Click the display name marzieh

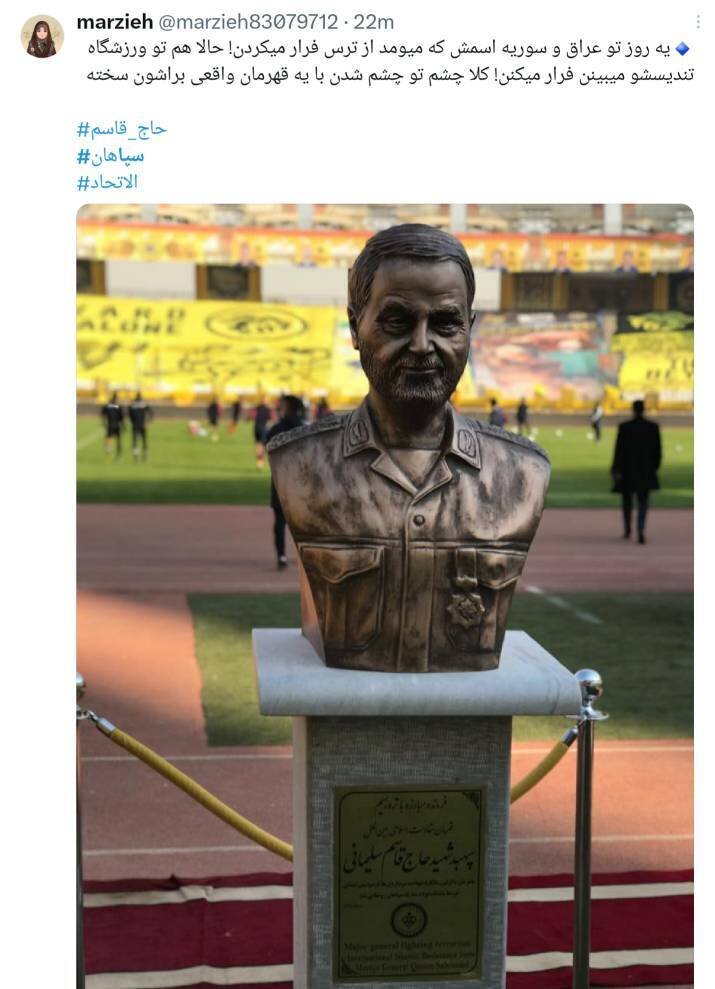pos(115,22)
